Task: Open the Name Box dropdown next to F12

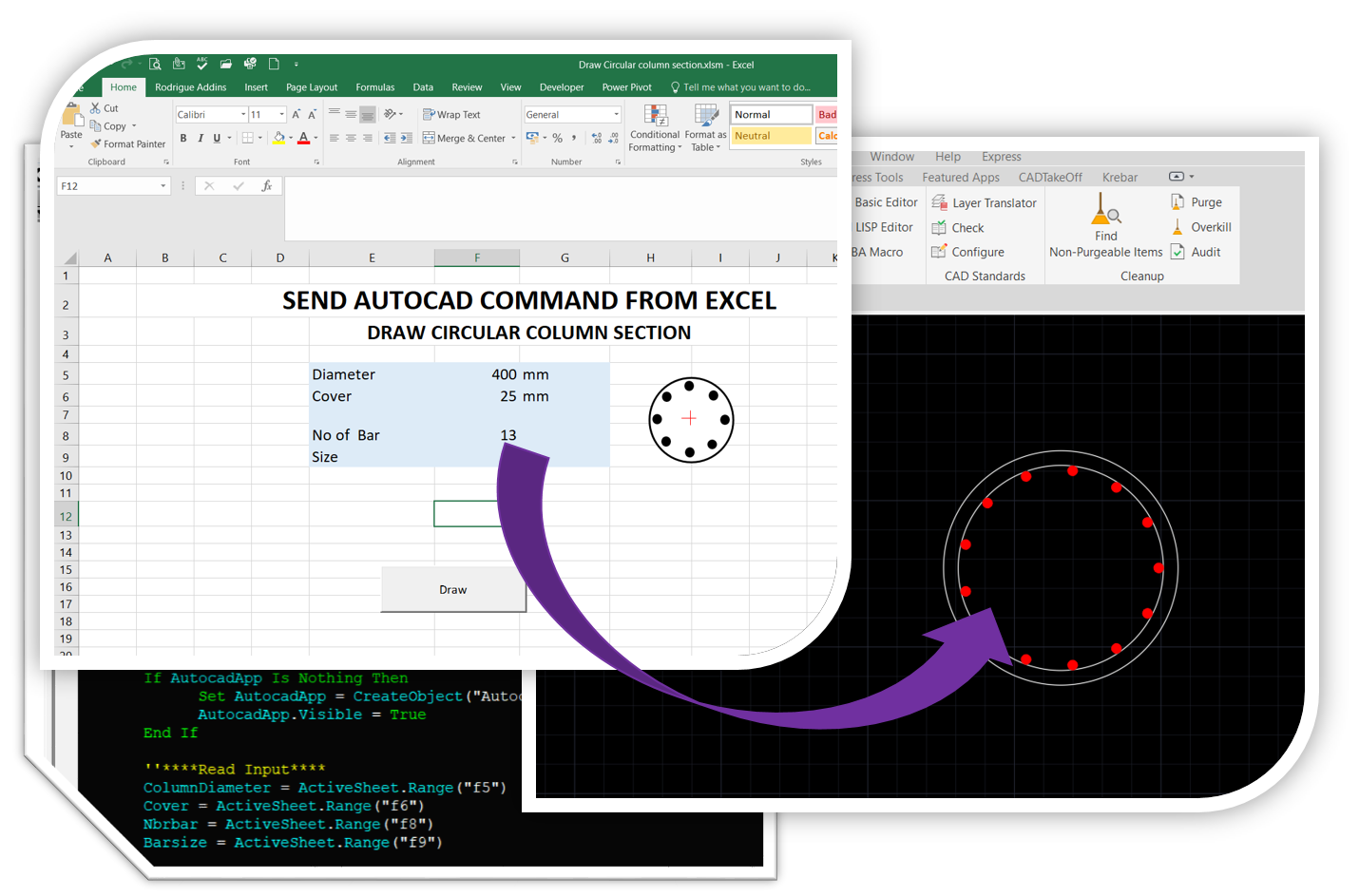Action: pyautogui.click(x=163, y=186)
